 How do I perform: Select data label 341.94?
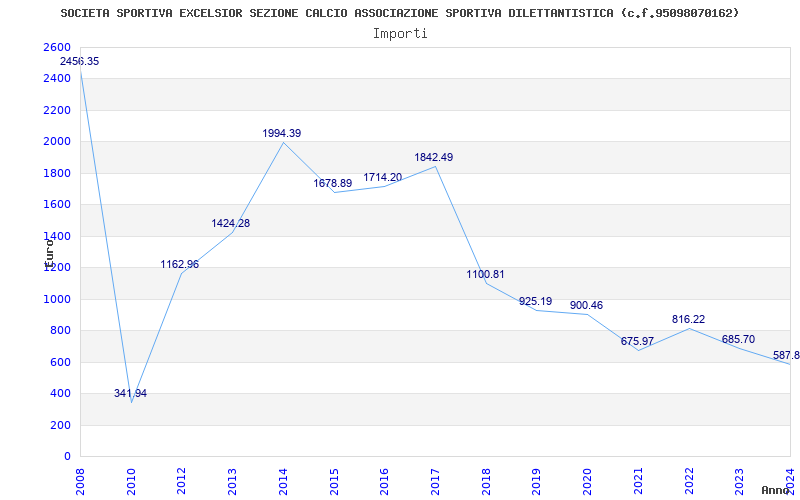coord(130,393)
